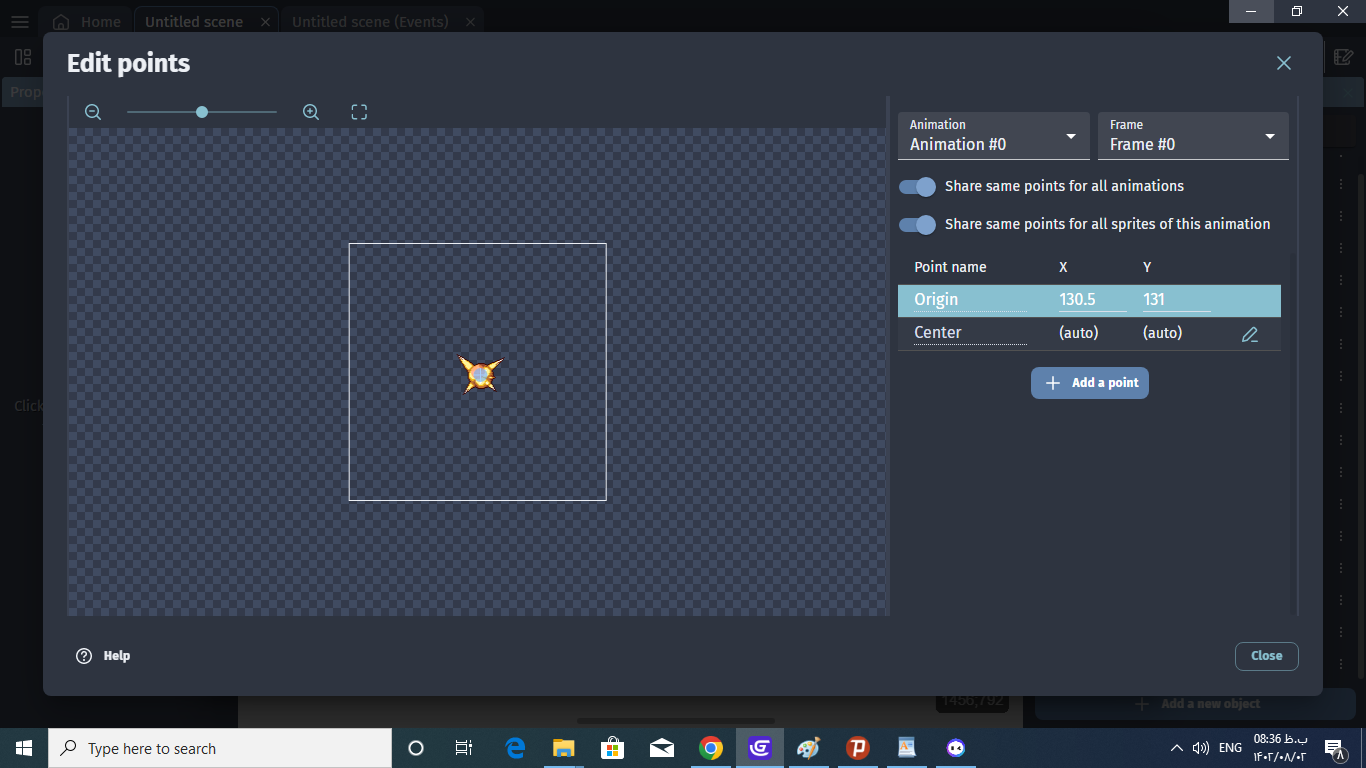This screenshot has height=768, width=1366.
Task: Click the Windows search box in taskbar
Action: (x=220, y=748)
